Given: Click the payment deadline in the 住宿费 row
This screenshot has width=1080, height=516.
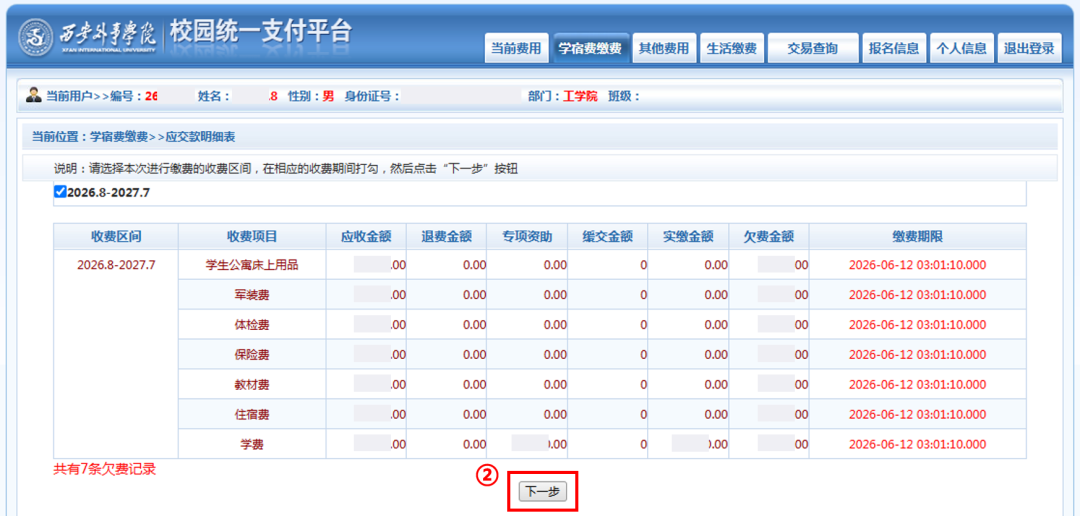Looking at the screenshot, I should coord(917,415).
